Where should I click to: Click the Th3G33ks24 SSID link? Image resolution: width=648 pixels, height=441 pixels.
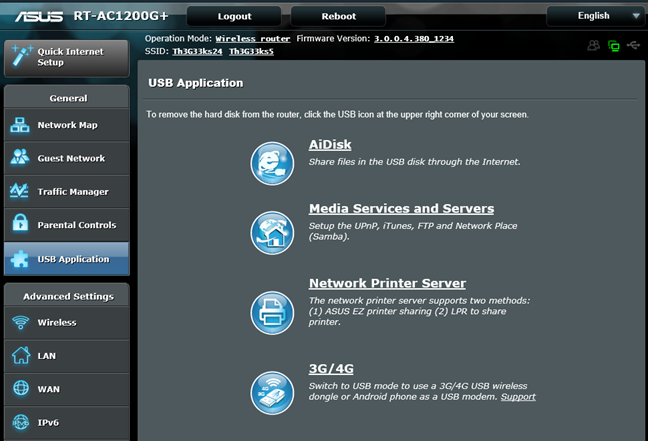[197, 52]
